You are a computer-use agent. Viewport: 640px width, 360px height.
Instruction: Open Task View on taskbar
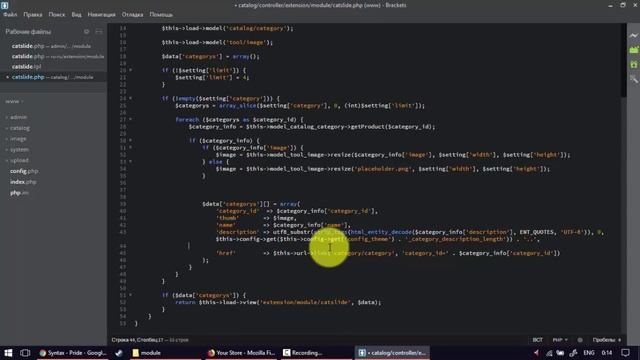point(25,353)
